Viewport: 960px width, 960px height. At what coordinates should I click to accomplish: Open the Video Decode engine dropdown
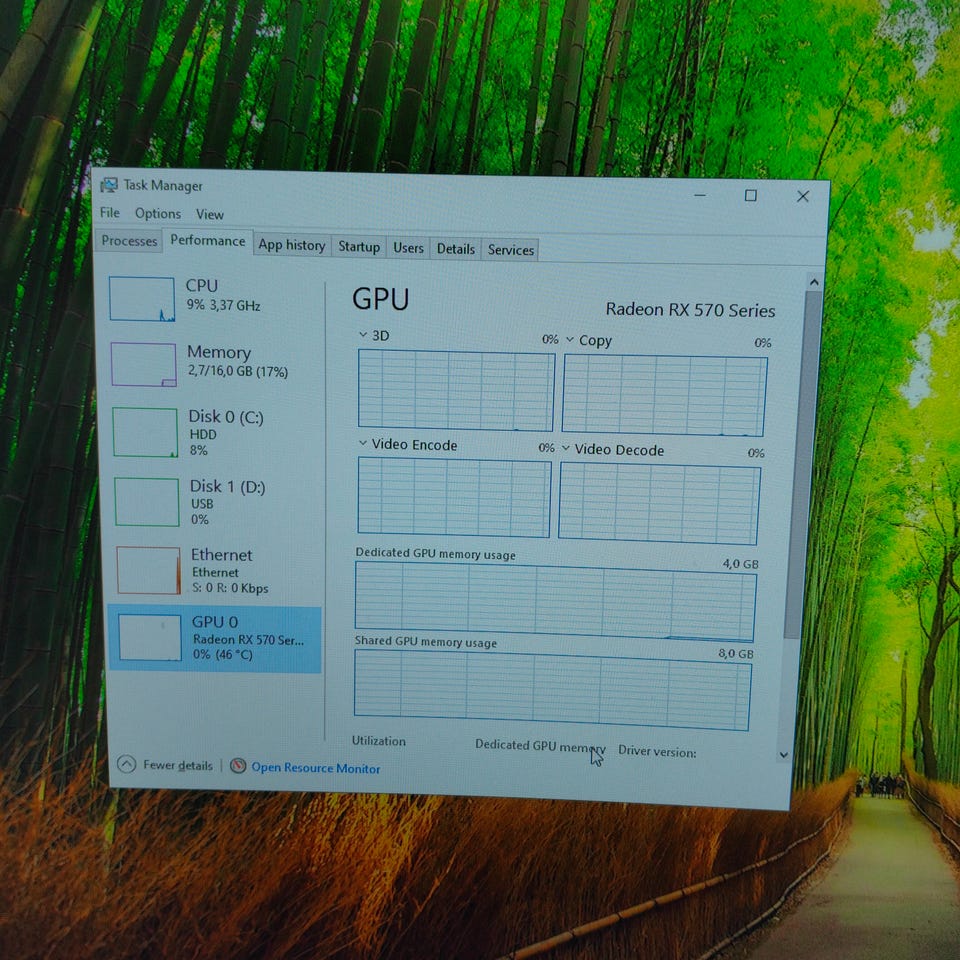tap(566, 448)
